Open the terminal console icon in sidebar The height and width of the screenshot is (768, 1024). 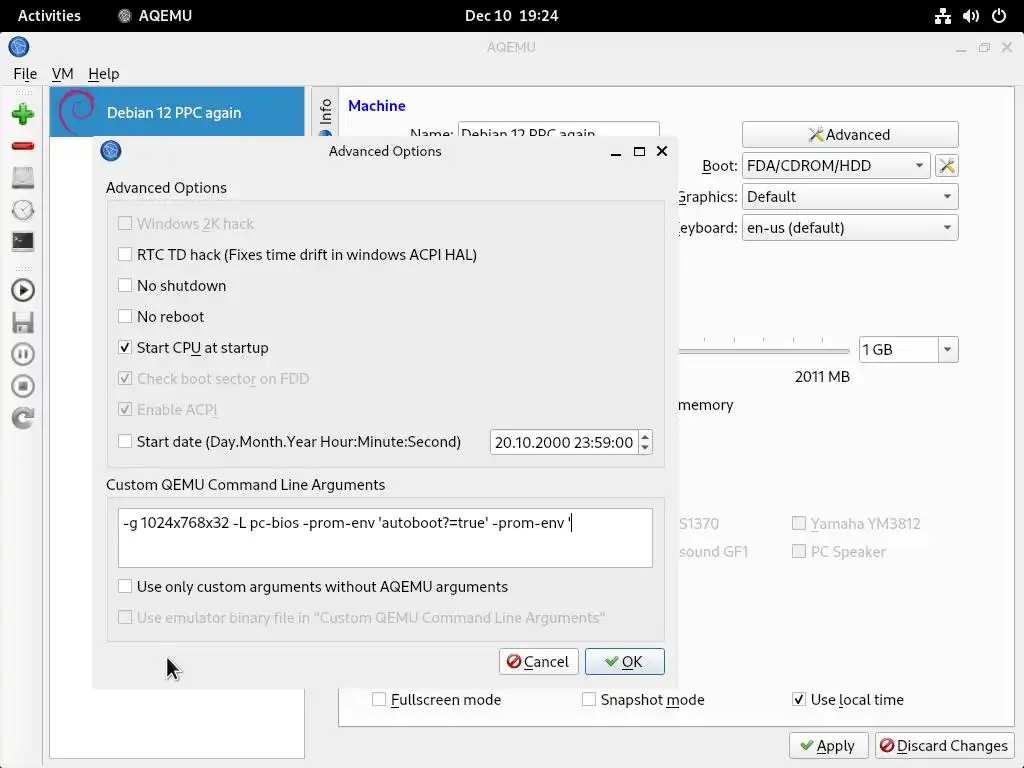tap(23, 242)
